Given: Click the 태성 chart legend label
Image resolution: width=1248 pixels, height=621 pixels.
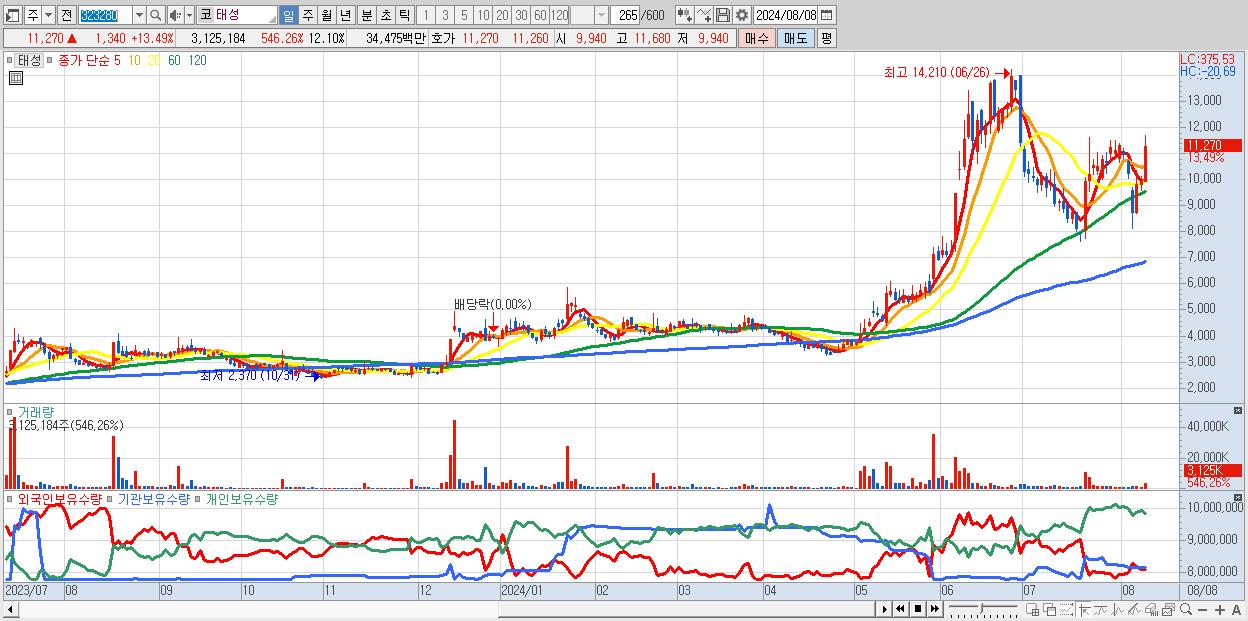Looking at the screenshot, I should (x=29, y=60).
